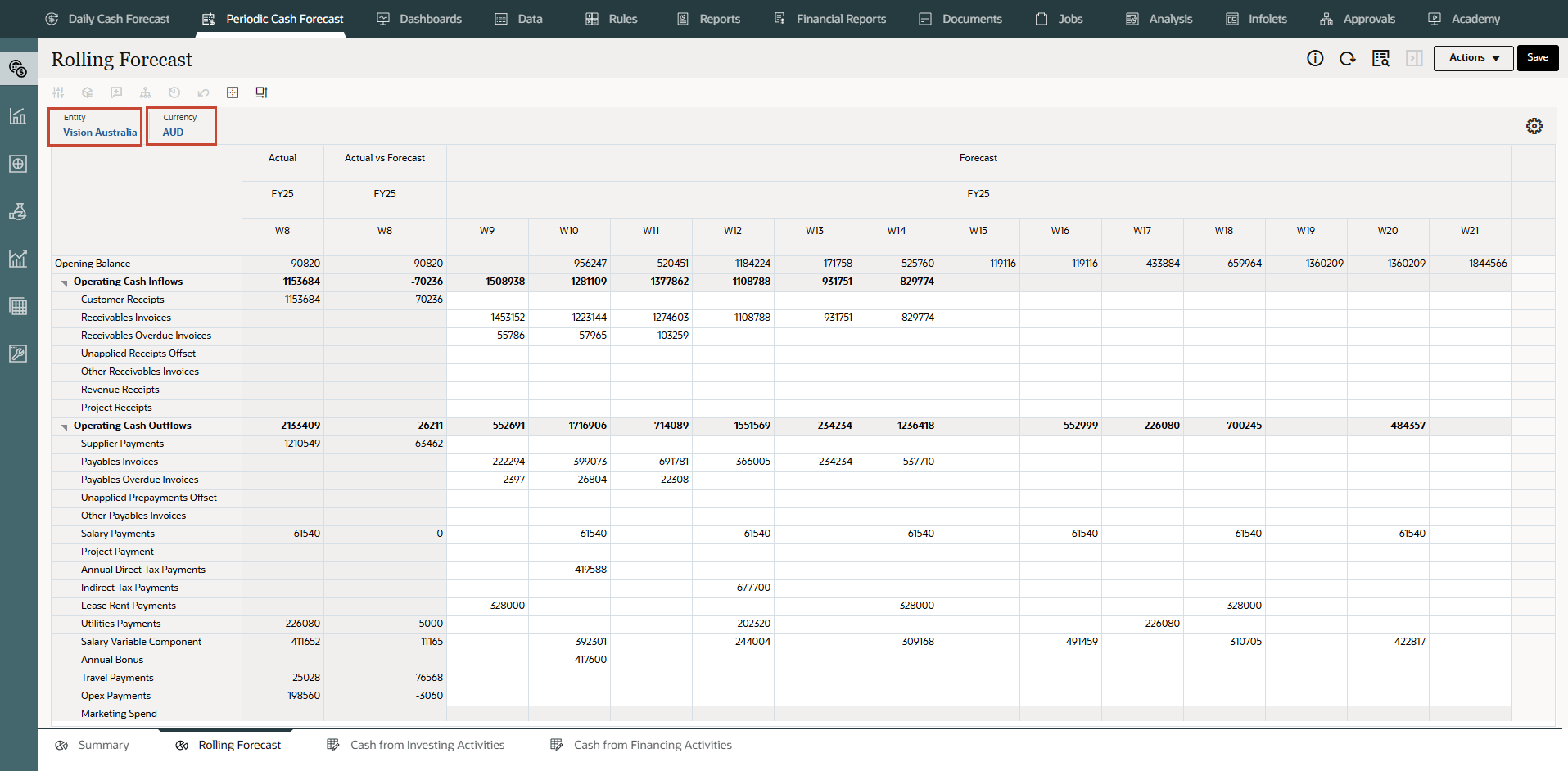Select the Supplier Payments row label
This screenshot has width=1568, height=771.
tap(122, 444)
